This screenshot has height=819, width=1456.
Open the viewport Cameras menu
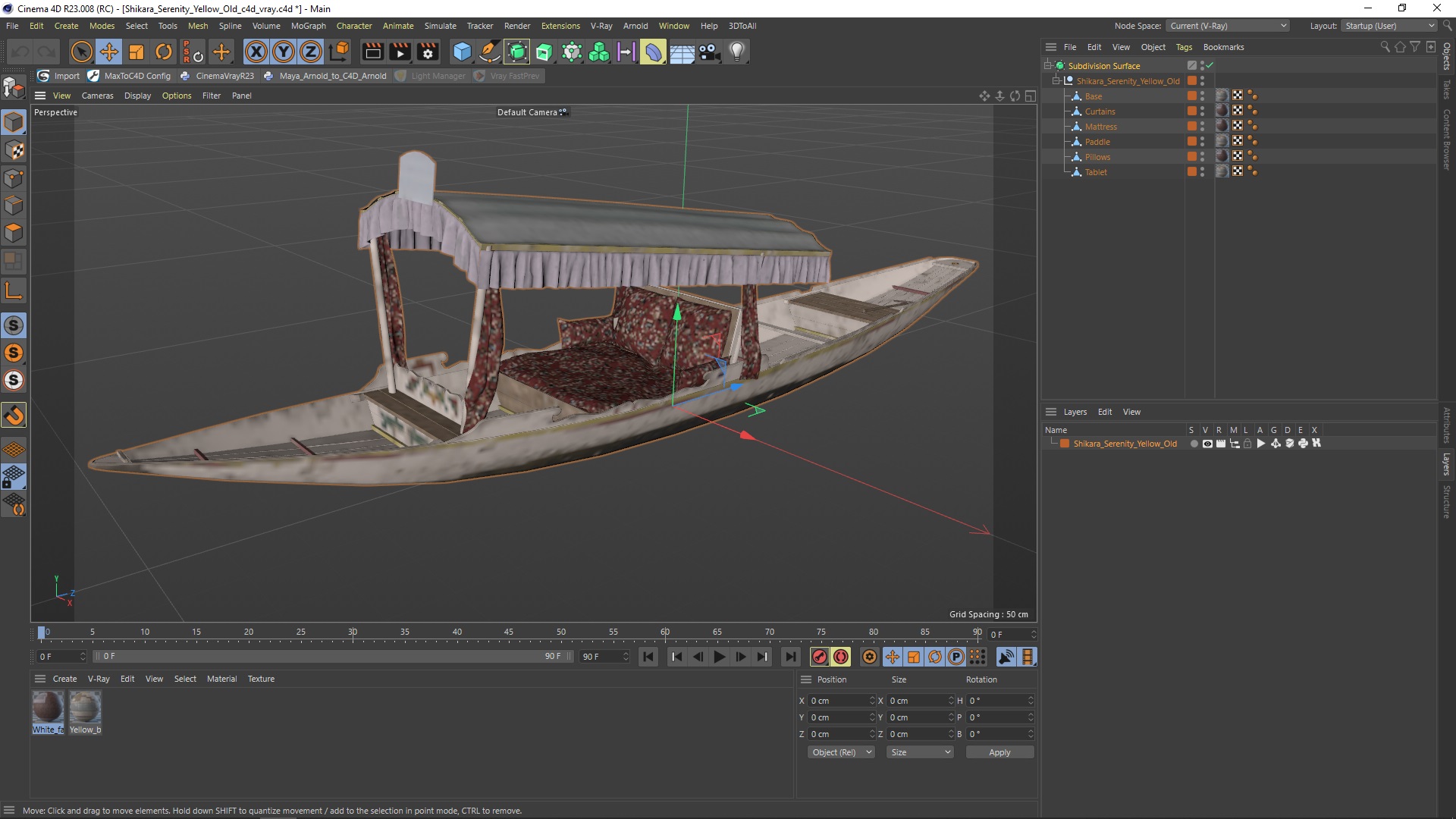point(97,96)
